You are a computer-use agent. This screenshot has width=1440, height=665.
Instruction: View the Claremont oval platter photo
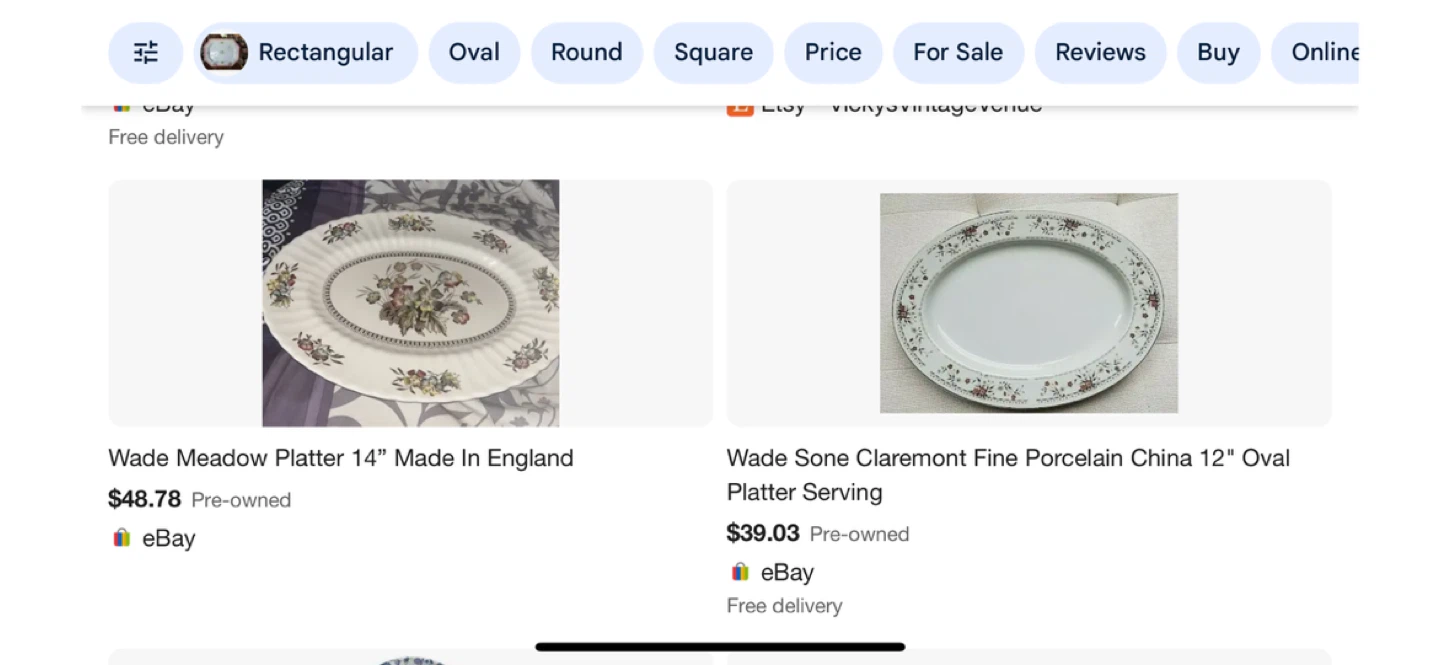[x=1028, y=303]
